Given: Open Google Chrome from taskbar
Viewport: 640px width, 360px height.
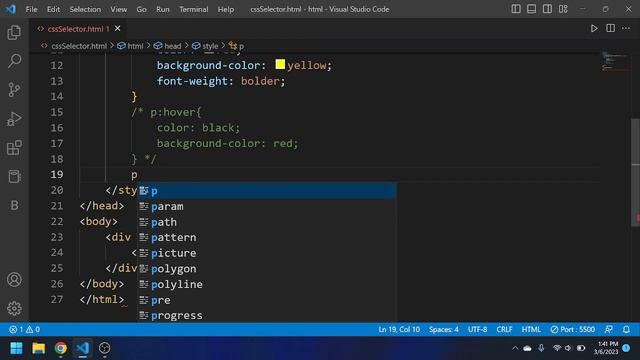Looking at the screenshot, I should [61, 348].
